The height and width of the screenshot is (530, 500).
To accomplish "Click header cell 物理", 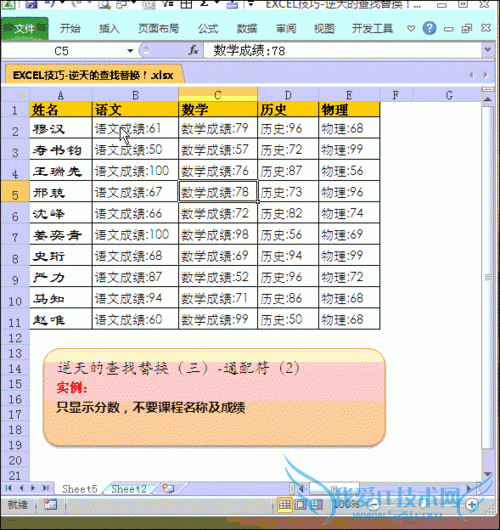I will (x=349, y=110).
